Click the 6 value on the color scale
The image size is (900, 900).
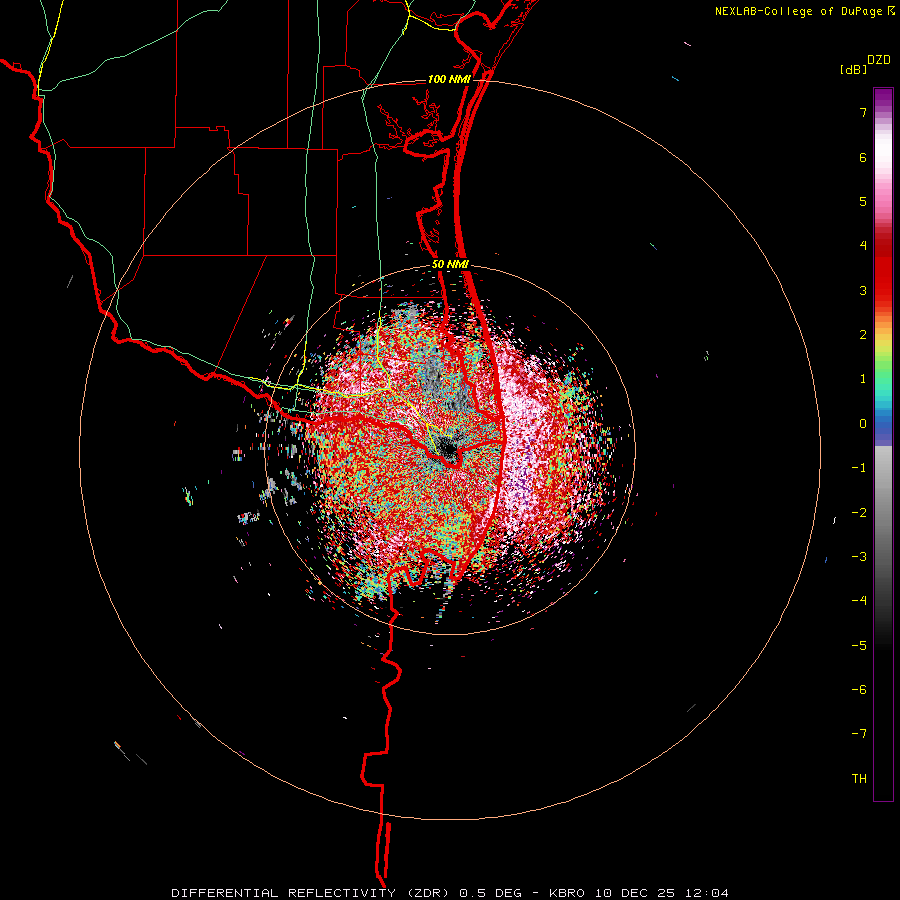(x=863, y=157)
